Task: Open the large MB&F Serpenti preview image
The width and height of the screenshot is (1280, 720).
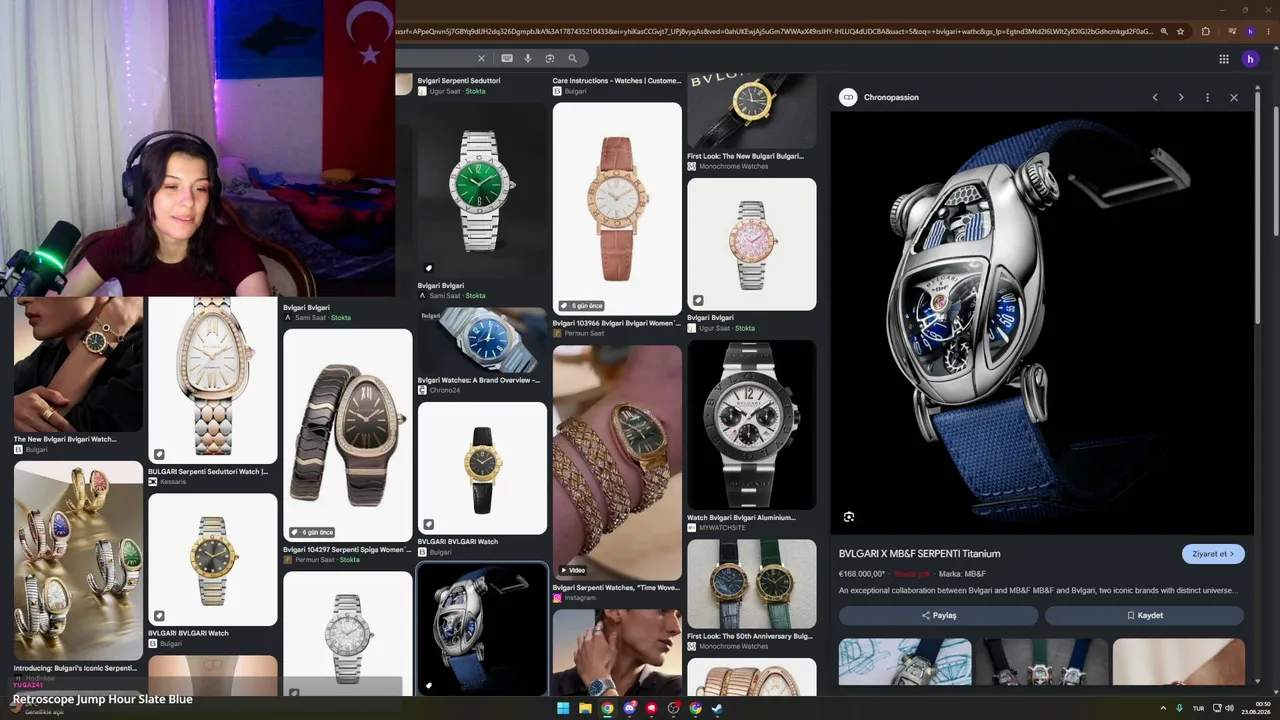Action: 1042,322
